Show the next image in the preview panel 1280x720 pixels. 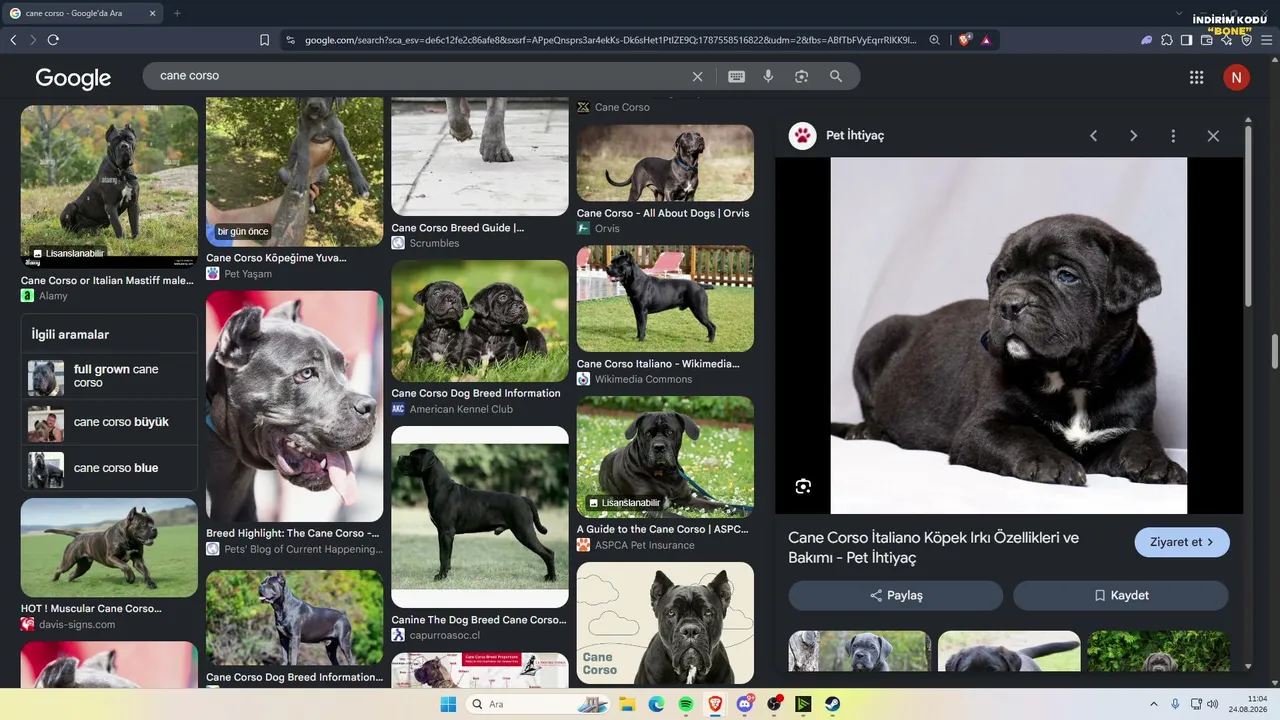1133,136
